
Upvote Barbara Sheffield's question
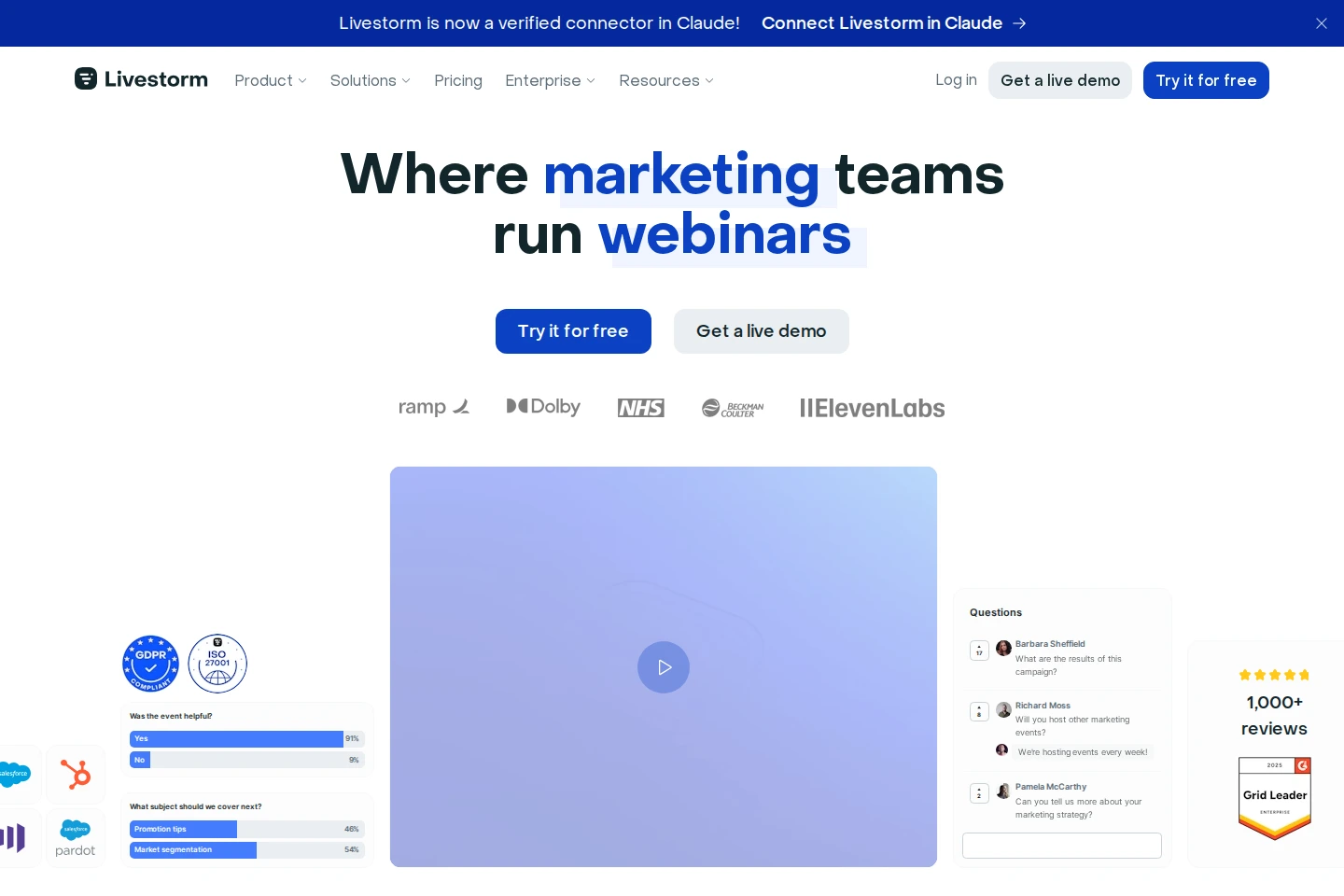979,650
